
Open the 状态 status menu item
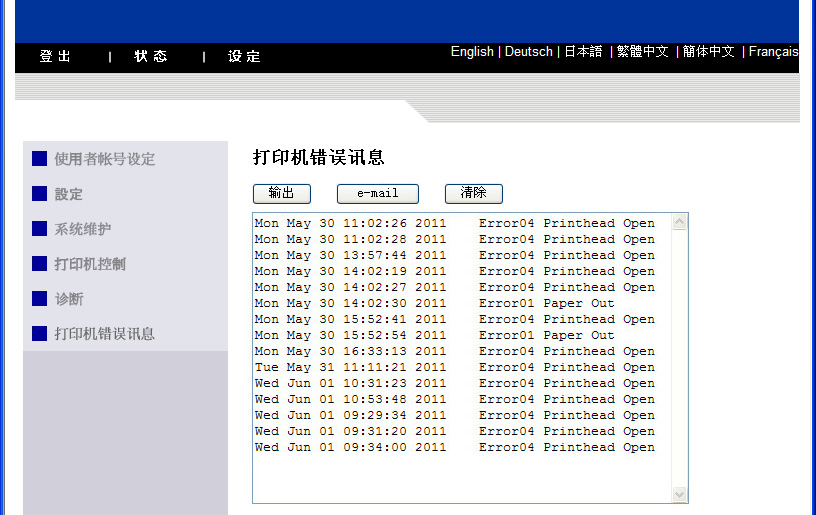tap(151, 57)
